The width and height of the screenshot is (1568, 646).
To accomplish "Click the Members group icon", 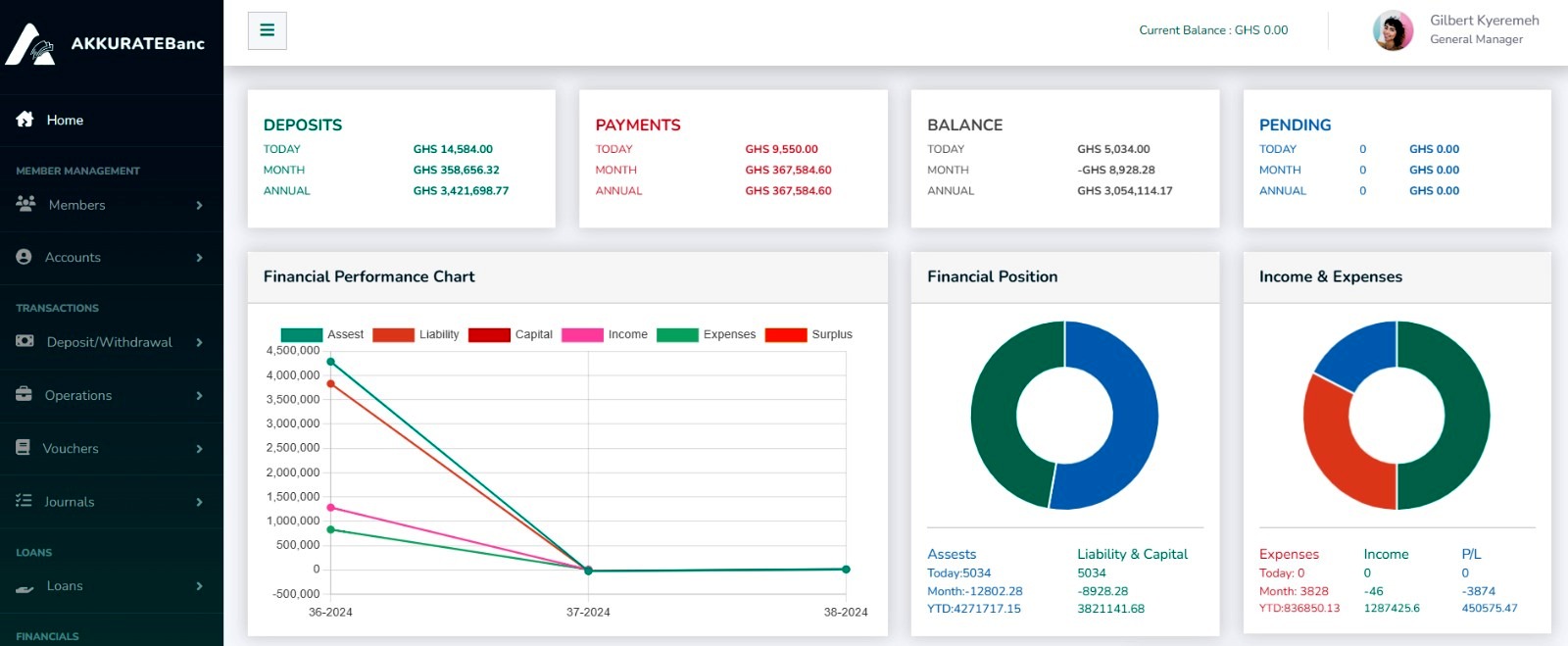I will click(x=25, y=204).
